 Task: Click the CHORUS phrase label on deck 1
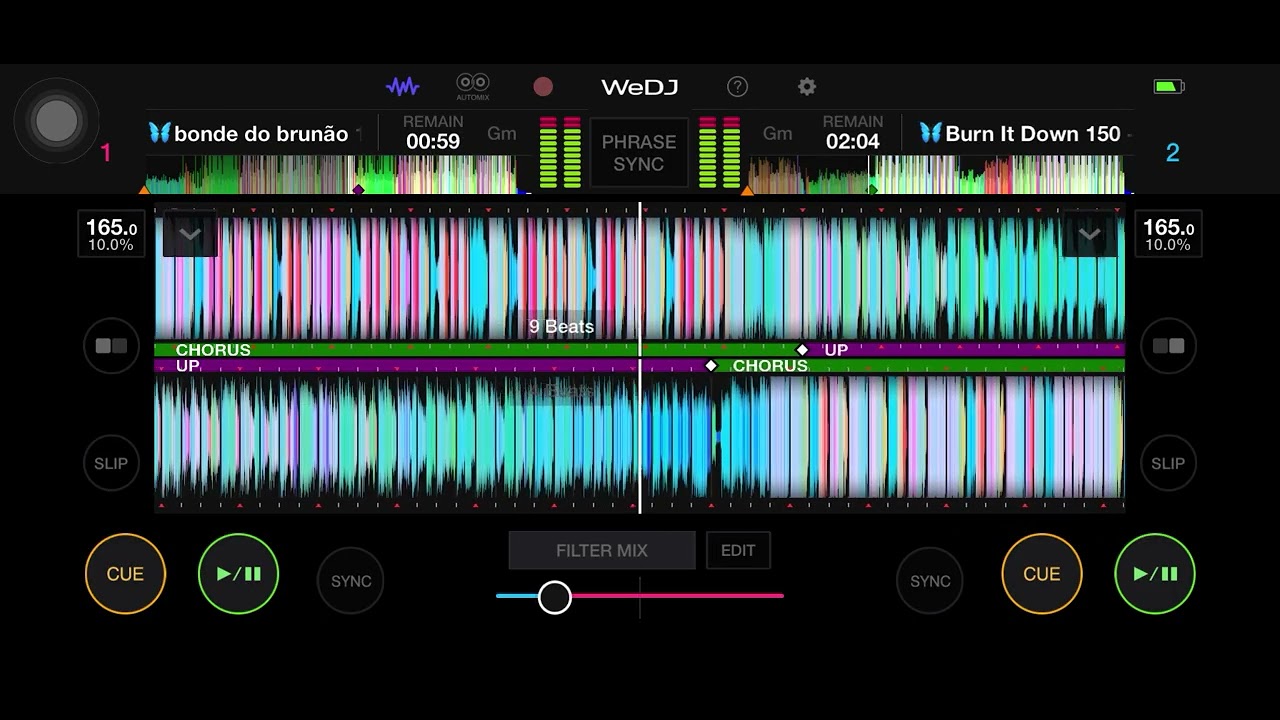pyautogui.click(x=213, y=350)
